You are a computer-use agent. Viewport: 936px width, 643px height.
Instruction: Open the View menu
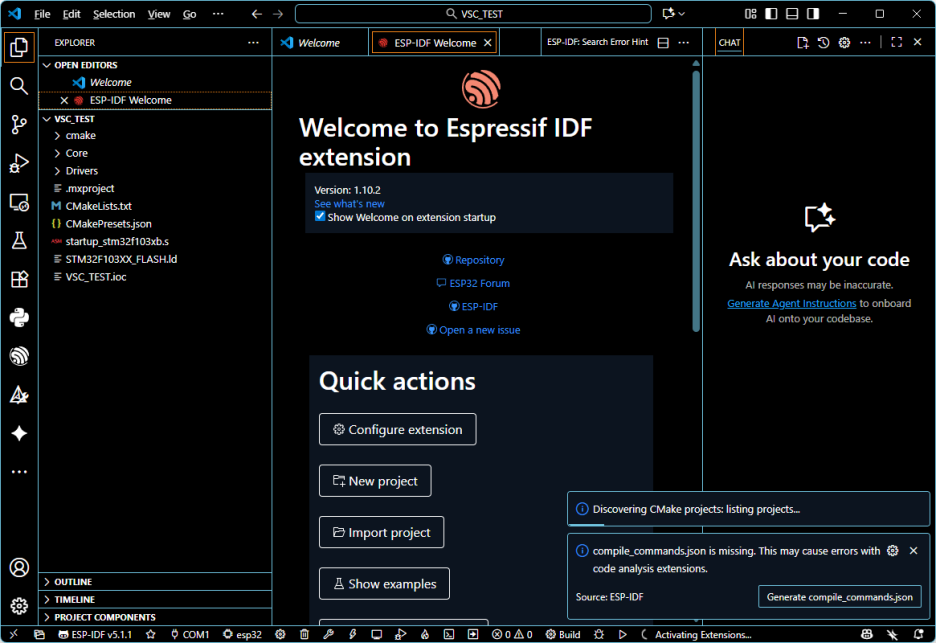[x=159, y=14]
